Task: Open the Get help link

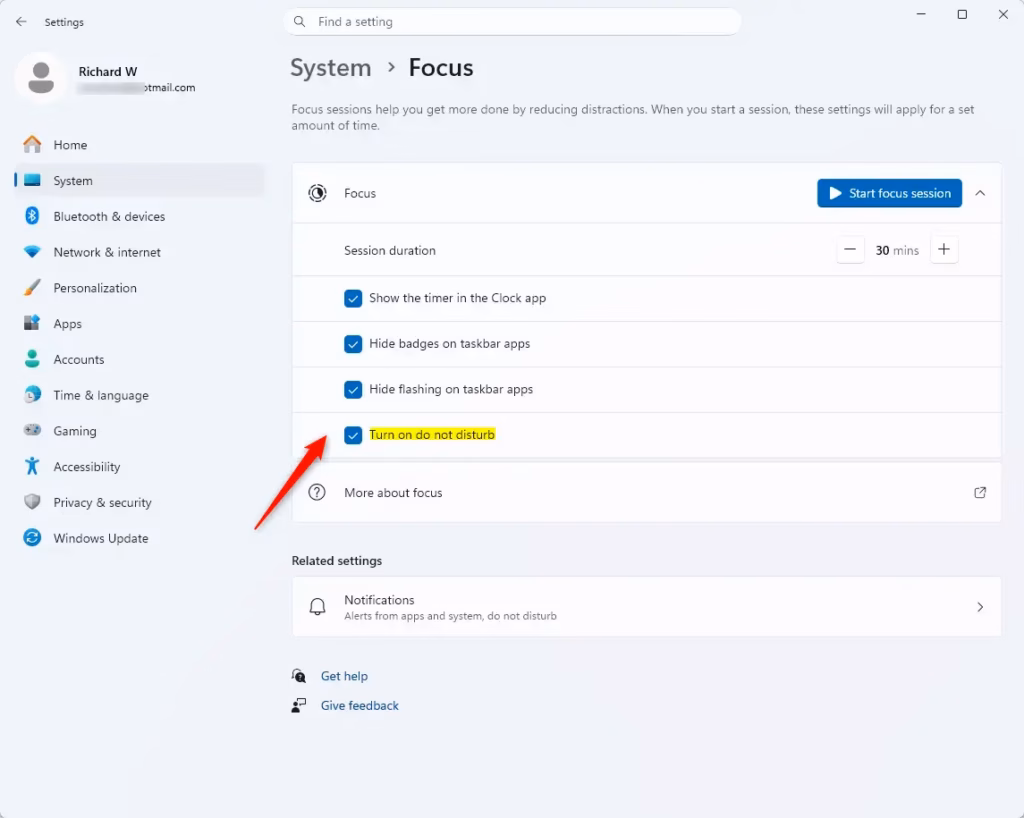Action: 344,676
